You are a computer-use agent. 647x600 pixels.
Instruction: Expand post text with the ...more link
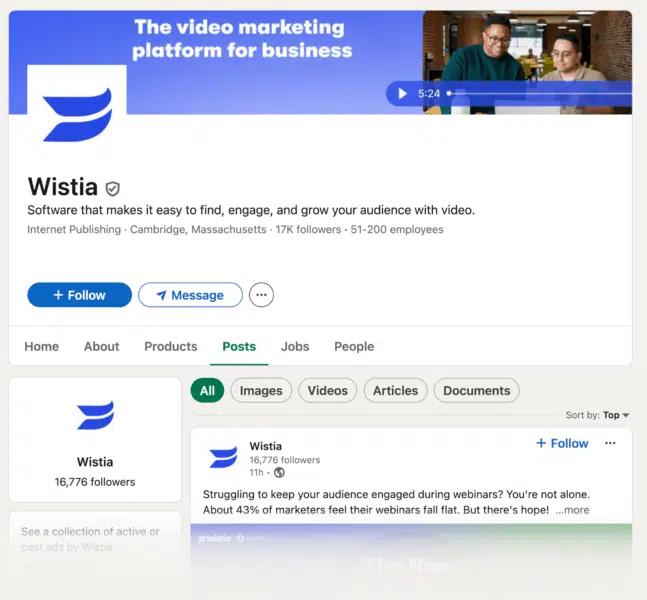click(572, 510)
